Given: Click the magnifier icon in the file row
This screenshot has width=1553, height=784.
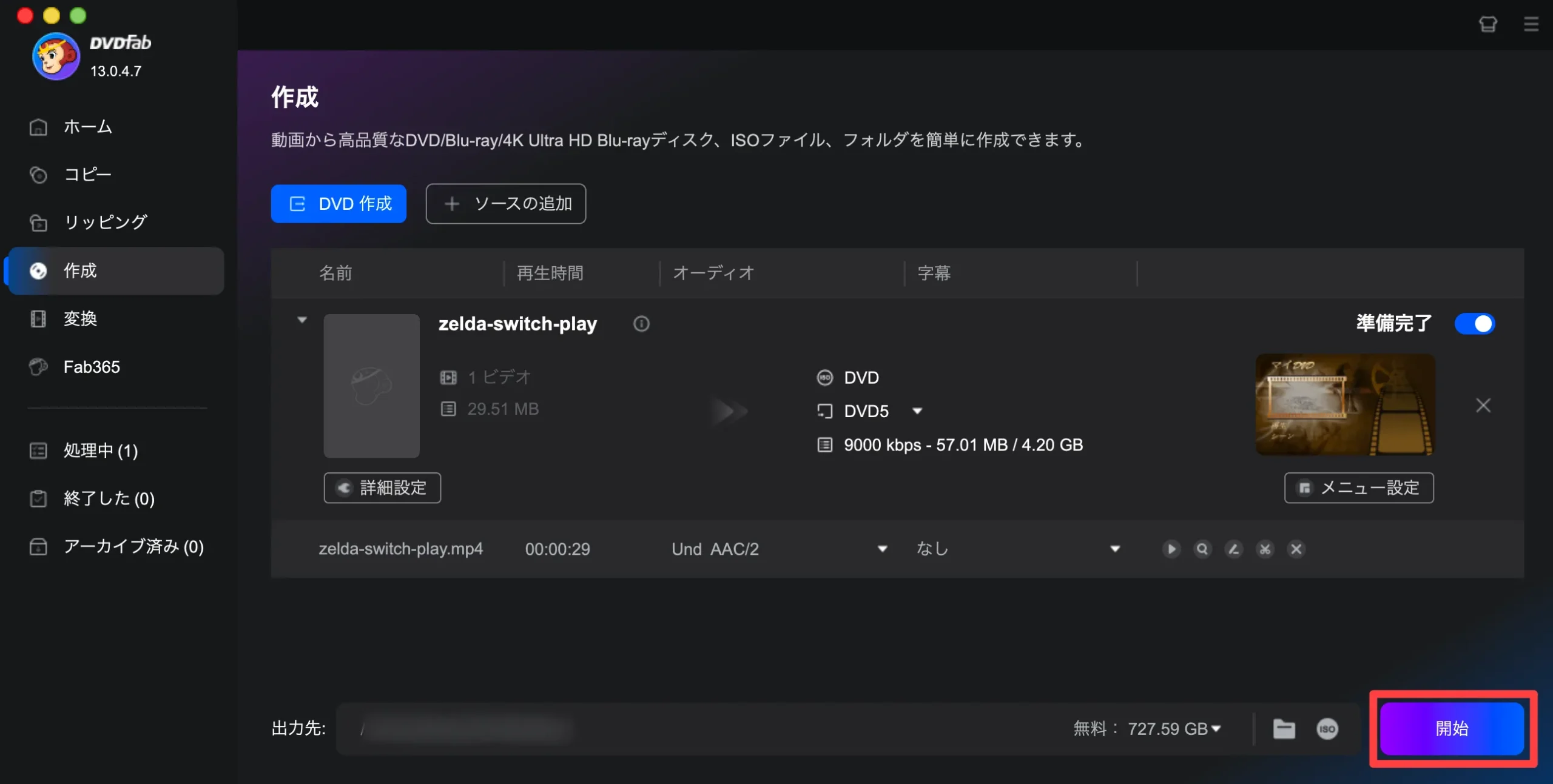Looking at the screenshot, I should (x=1202, y=549).
